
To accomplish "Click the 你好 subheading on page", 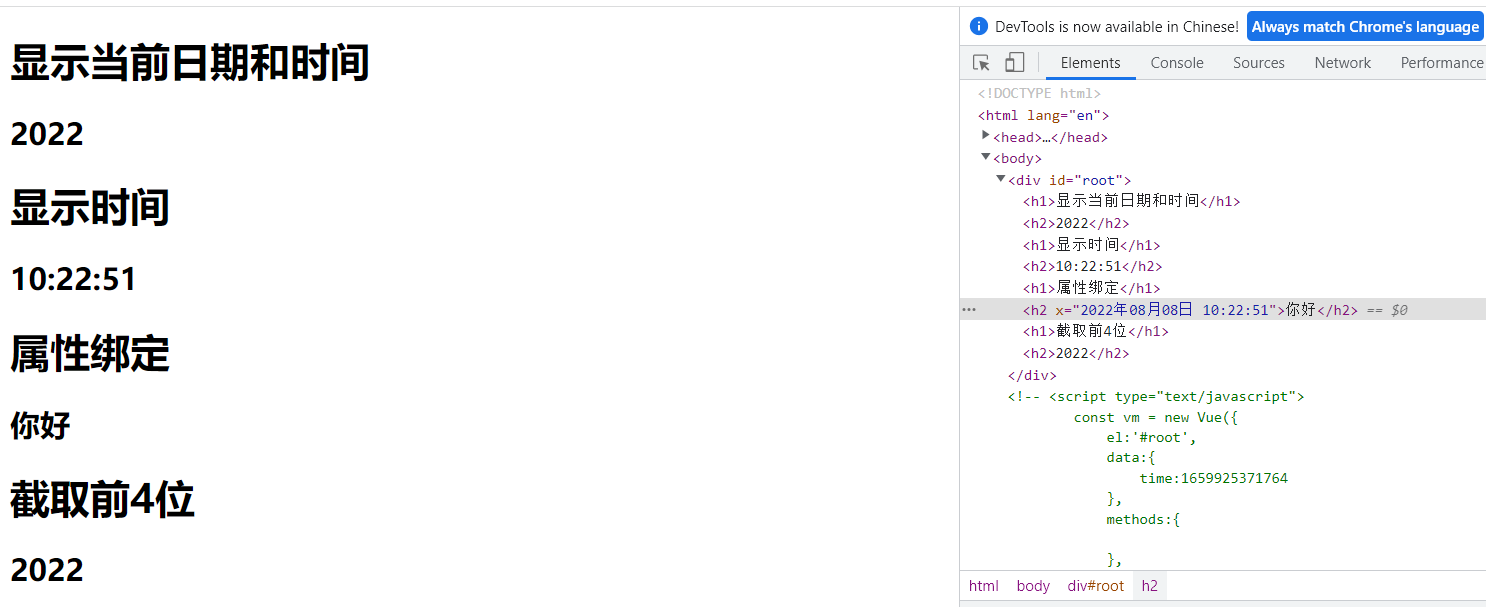I will coord(40,425).
